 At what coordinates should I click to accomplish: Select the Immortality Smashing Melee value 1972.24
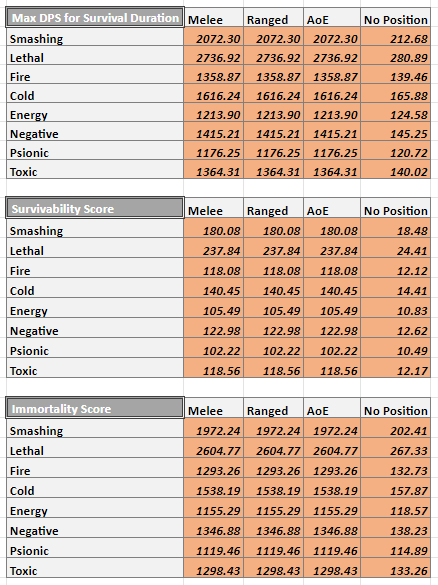point(213,430)
